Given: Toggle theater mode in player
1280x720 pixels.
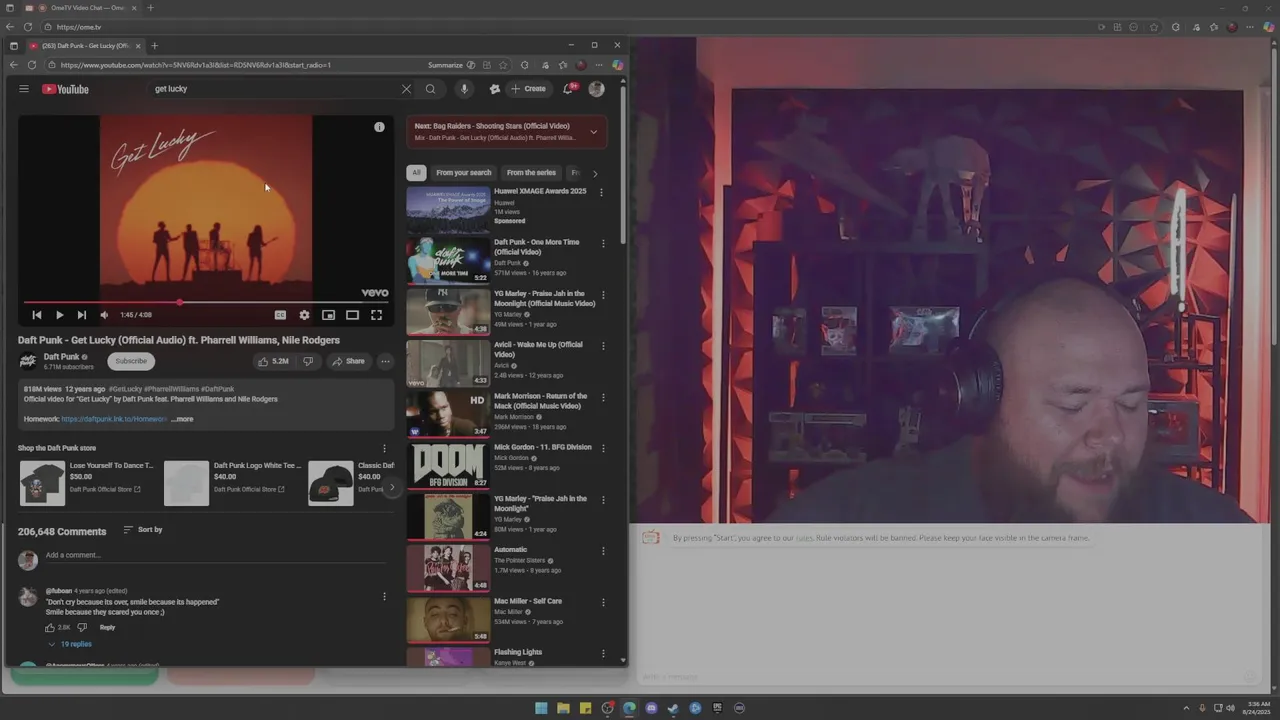Looking at the screenshot, I should (x=352, y=315).
